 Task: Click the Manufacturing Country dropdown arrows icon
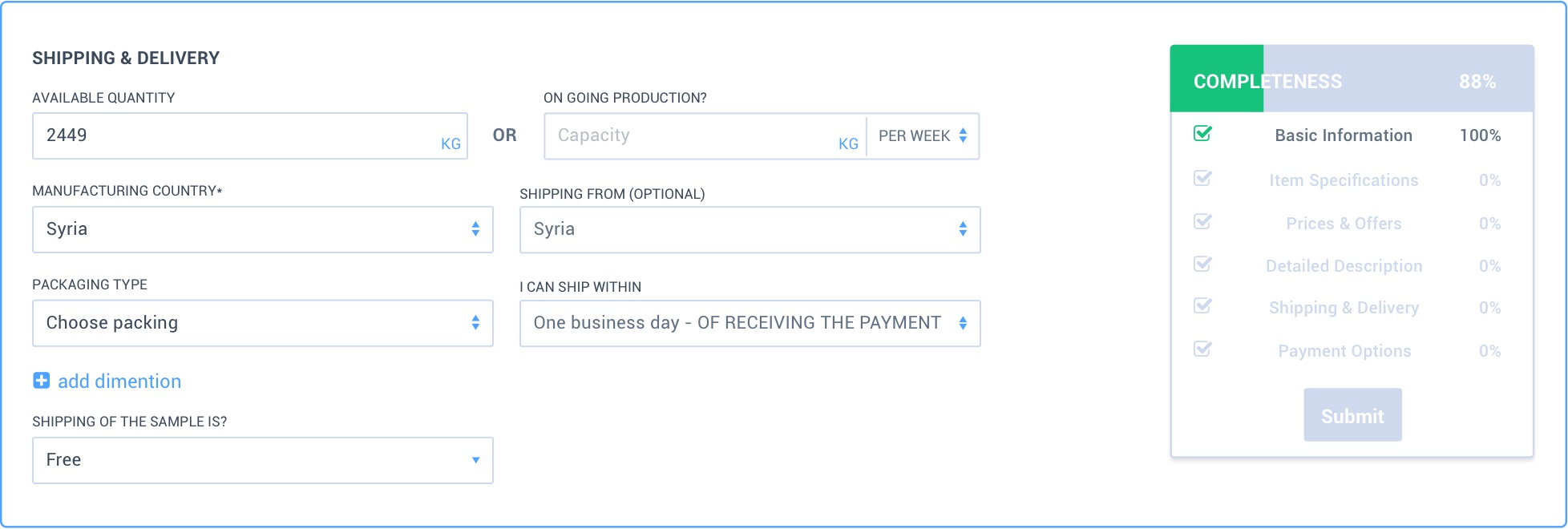[475, 229]
